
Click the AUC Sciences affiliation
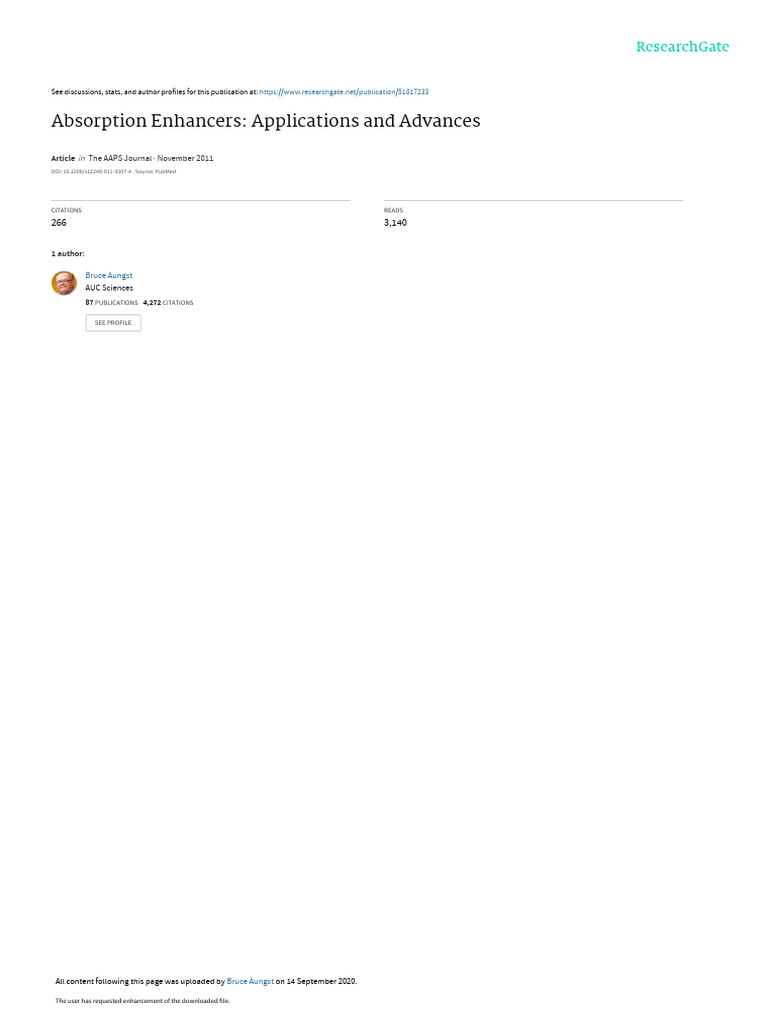click(109, 288)
